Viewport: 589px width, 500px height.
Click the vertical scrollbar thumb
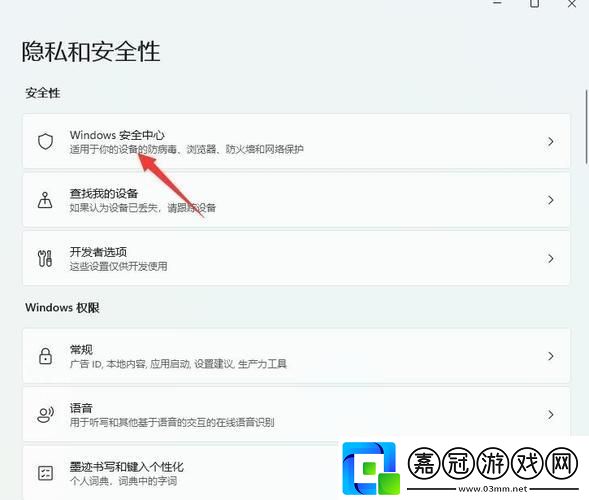[586, 127]
